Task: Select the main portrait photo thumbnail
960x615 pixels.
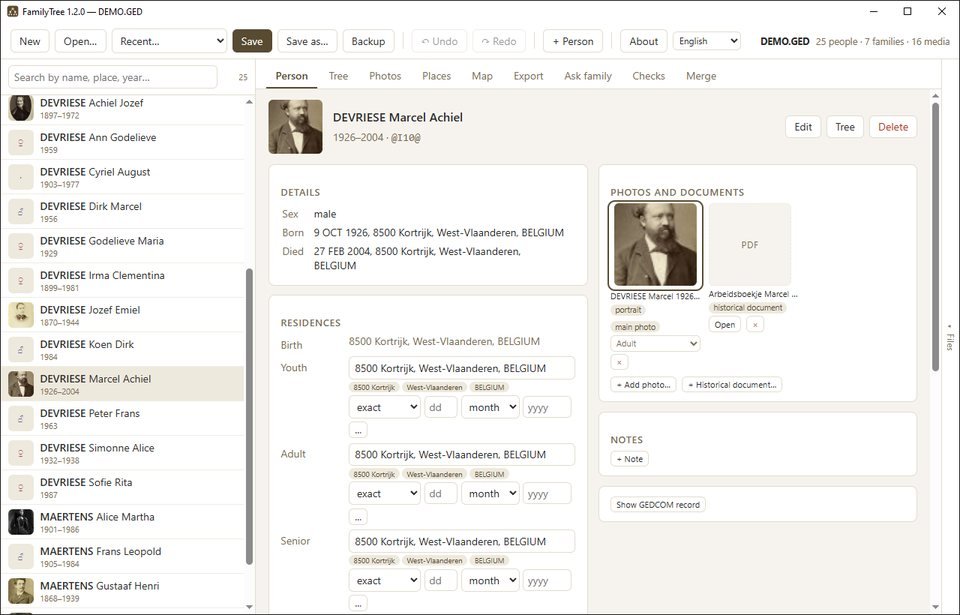Action: (x=655, y=245)
